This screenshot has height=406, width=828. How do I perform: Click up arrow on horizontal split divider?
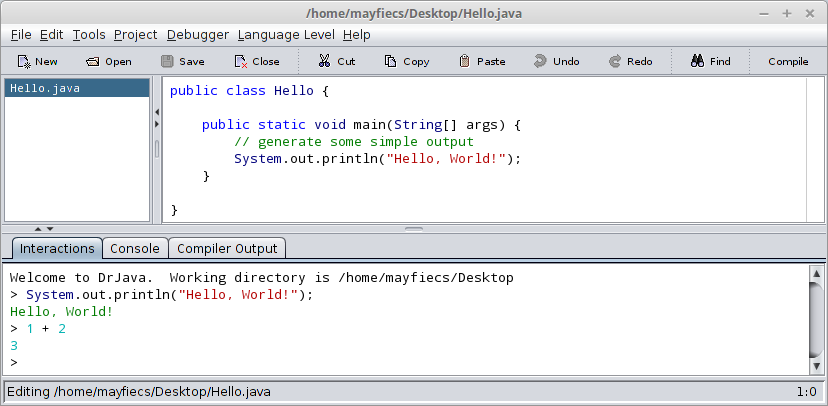pyautogui.click(x=37, y=229)
